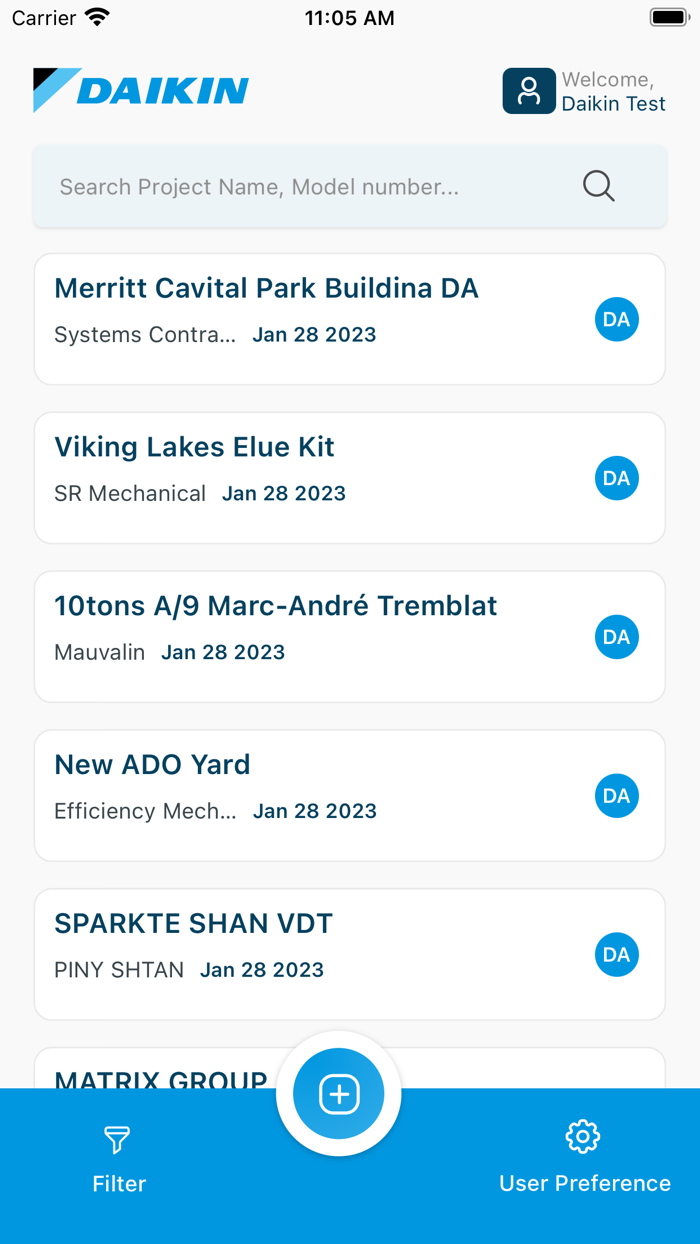700x1244 pixels.
Task: Focus the Search Project Name field
Action: [300, 187]
